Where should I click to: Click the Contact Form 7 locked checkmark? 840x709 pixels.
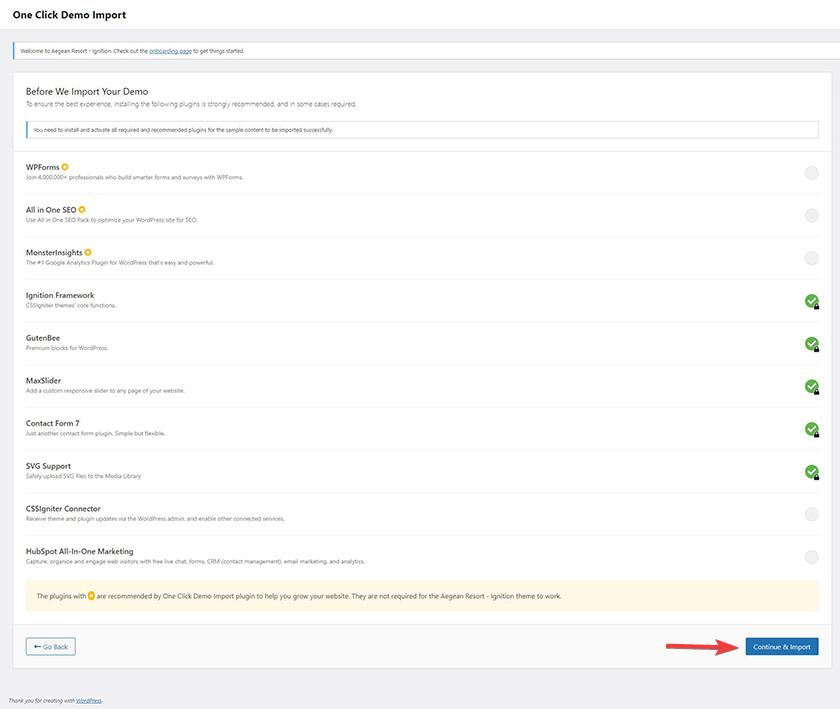pyautogui.click(x=812, y=429)
